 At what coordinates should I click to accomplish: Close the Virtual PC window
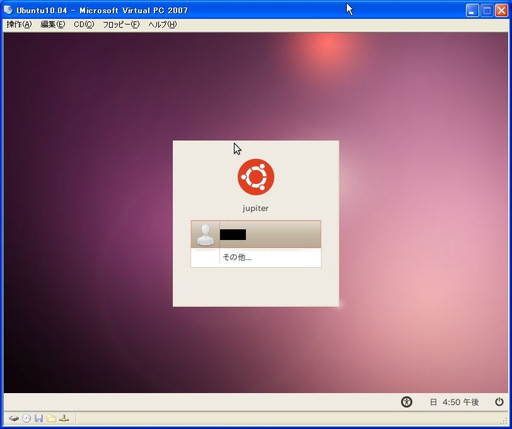pos(501,11)
